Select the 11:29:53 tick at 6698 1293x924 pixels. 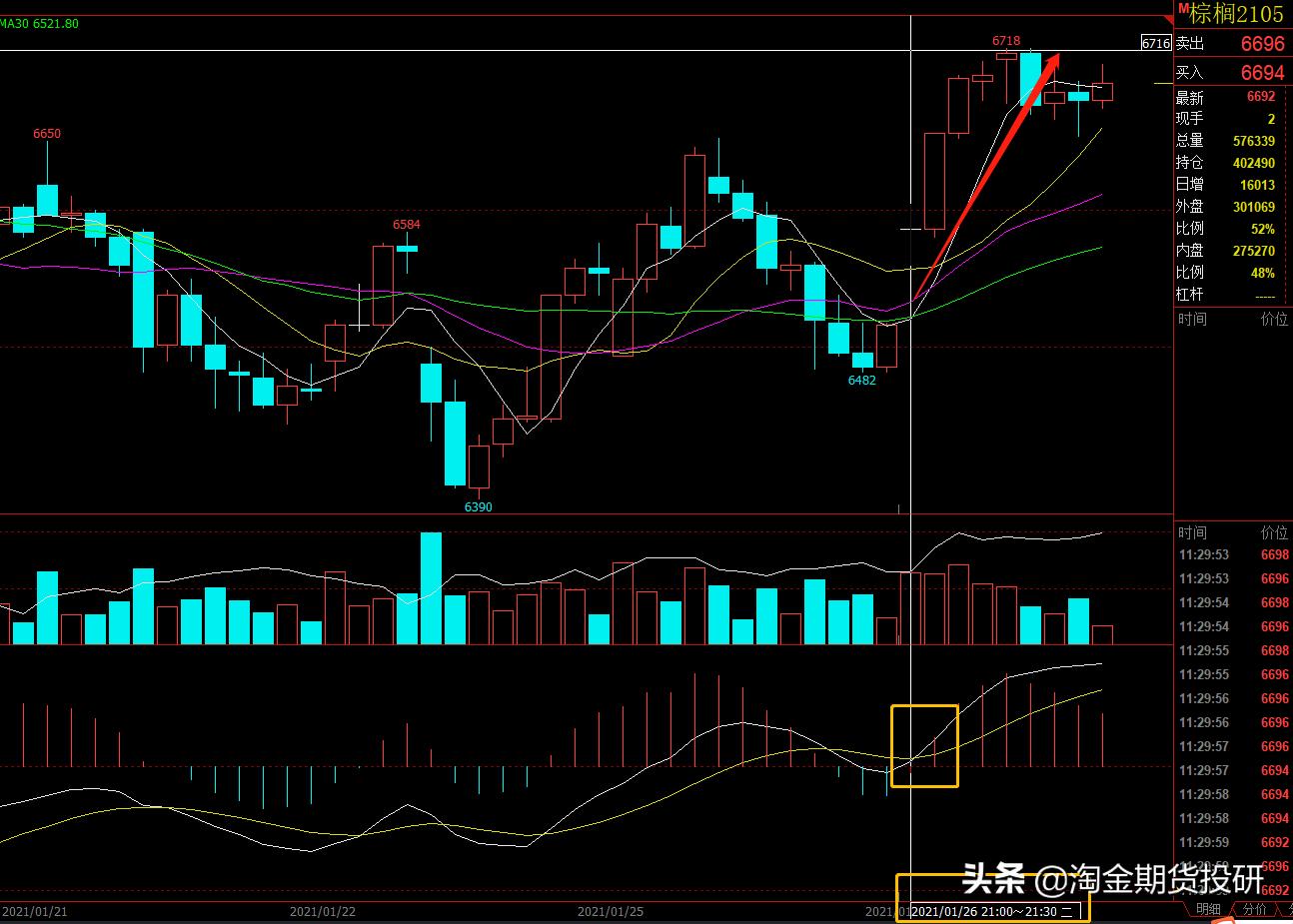pyautogui.click(x=1233, y=554)
